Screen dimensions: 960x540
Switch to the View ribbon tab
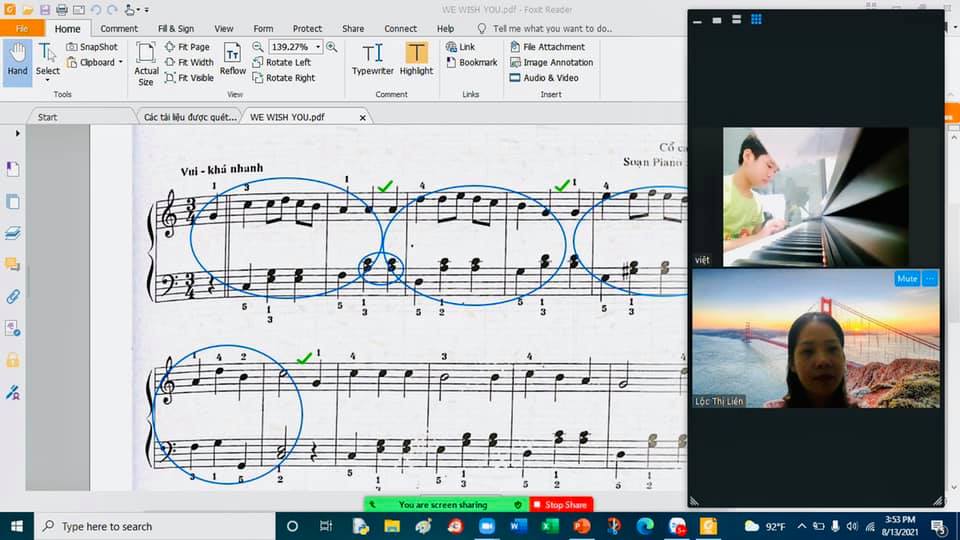[x=223, y=28]
